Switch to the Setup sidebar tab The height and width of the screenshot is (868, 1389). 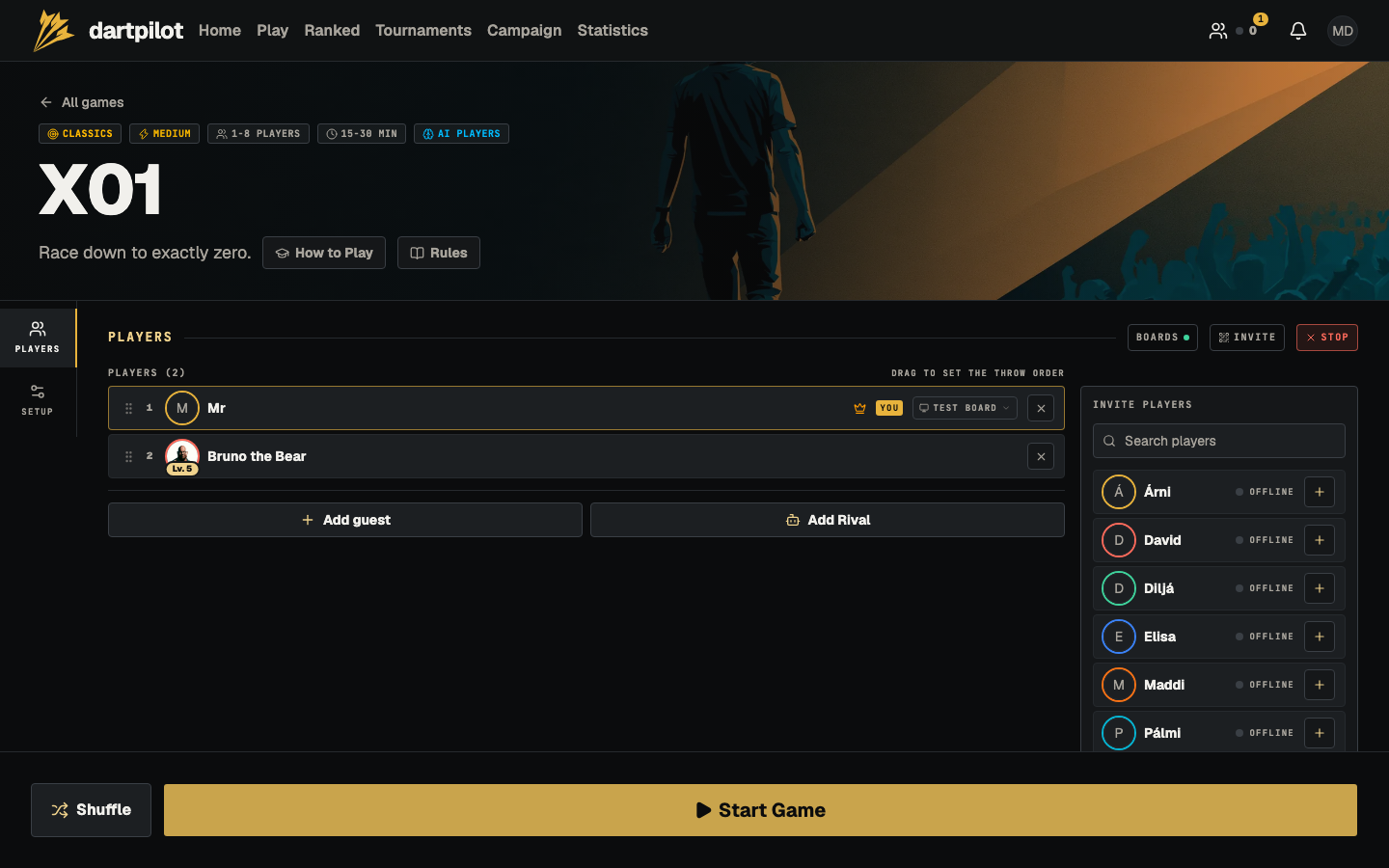pyautogui.click(x=38, y=400)
